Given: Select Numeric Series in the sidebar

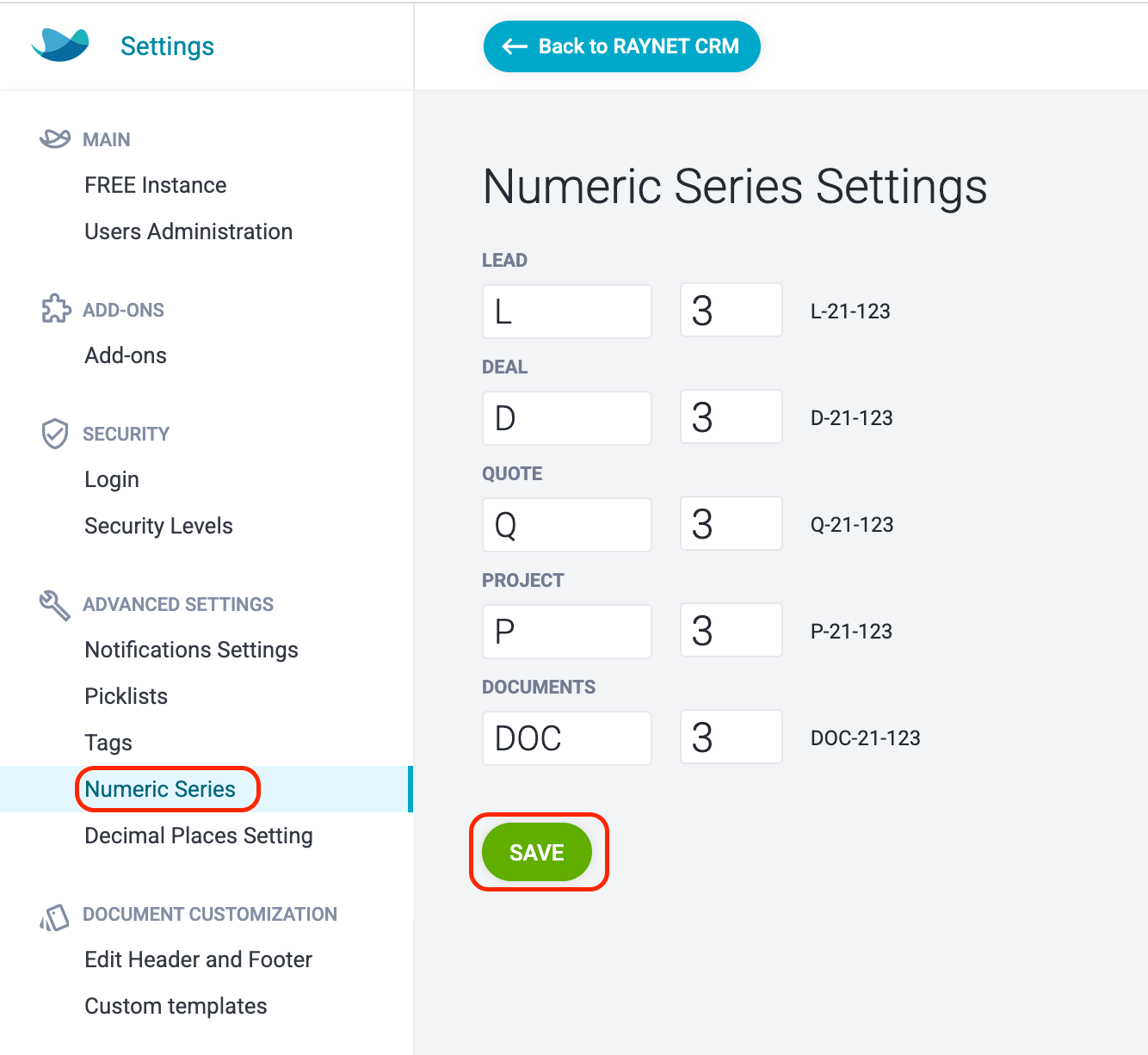Looking at the screenshot, I should [x=160, y=789].
